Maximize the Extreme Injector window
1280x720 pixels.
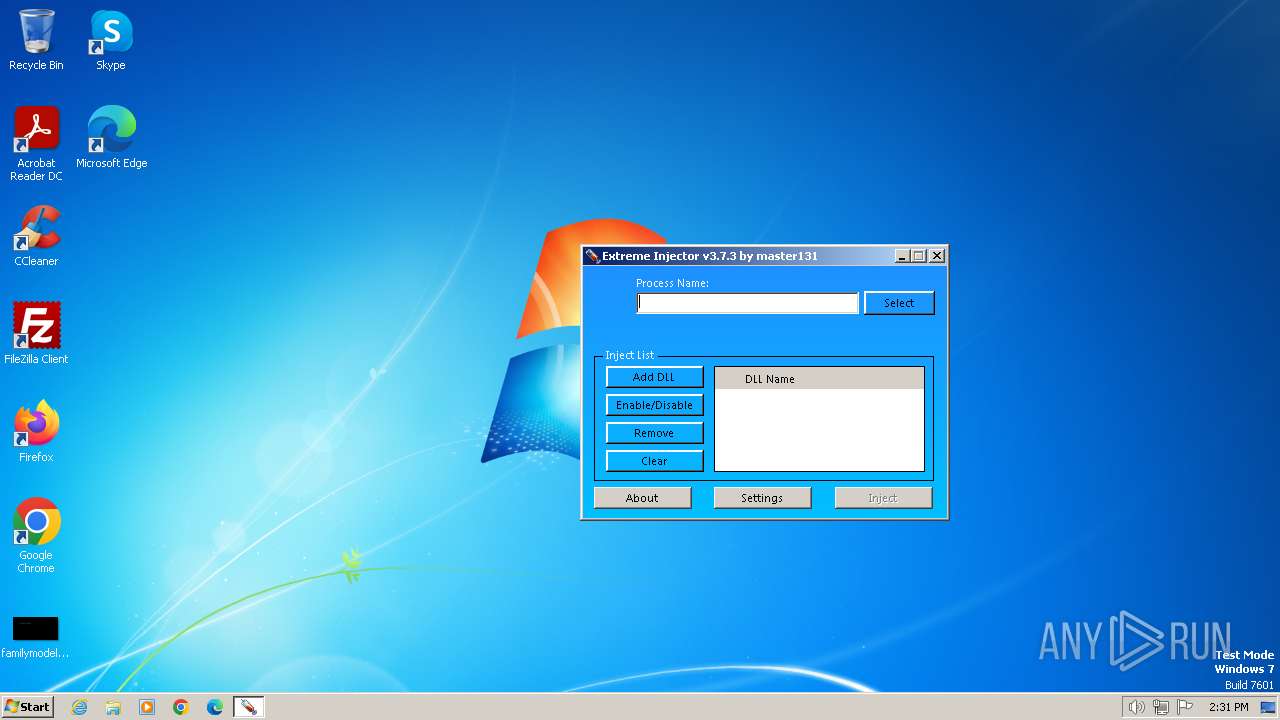919,256
